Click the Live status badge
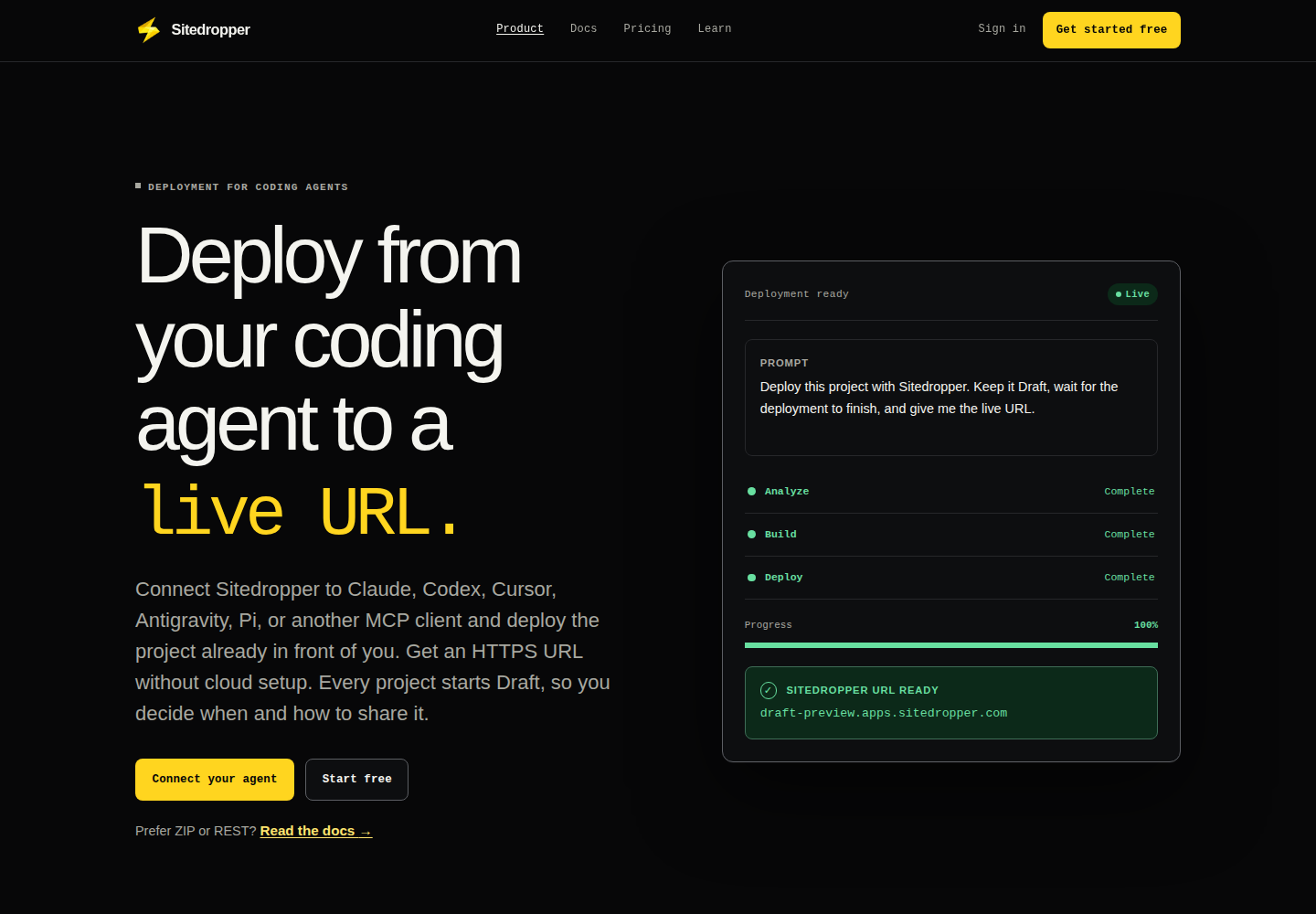Screen dimensions: 1316x914 [x=1132, y=294]
